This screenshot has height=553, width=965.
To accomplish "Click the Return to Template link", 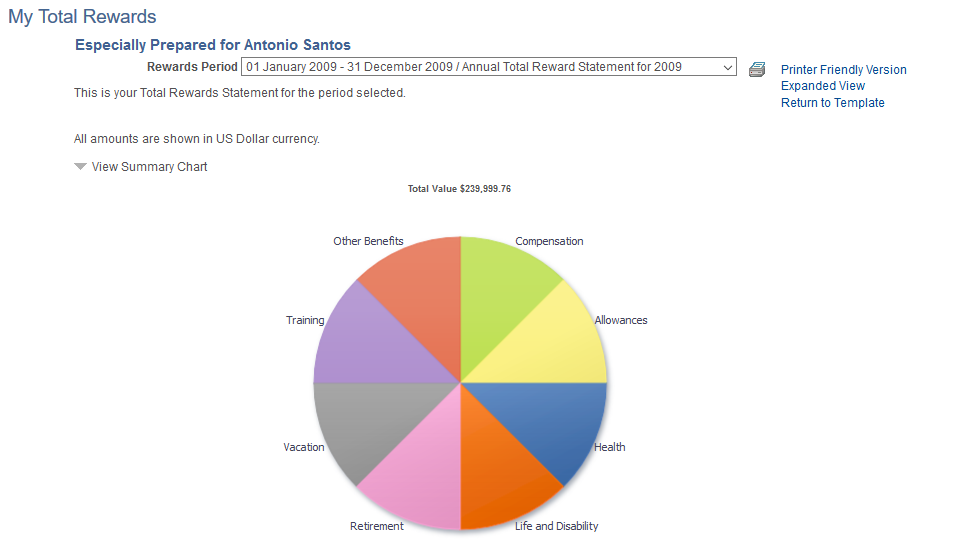I will (x=833, y=103).
